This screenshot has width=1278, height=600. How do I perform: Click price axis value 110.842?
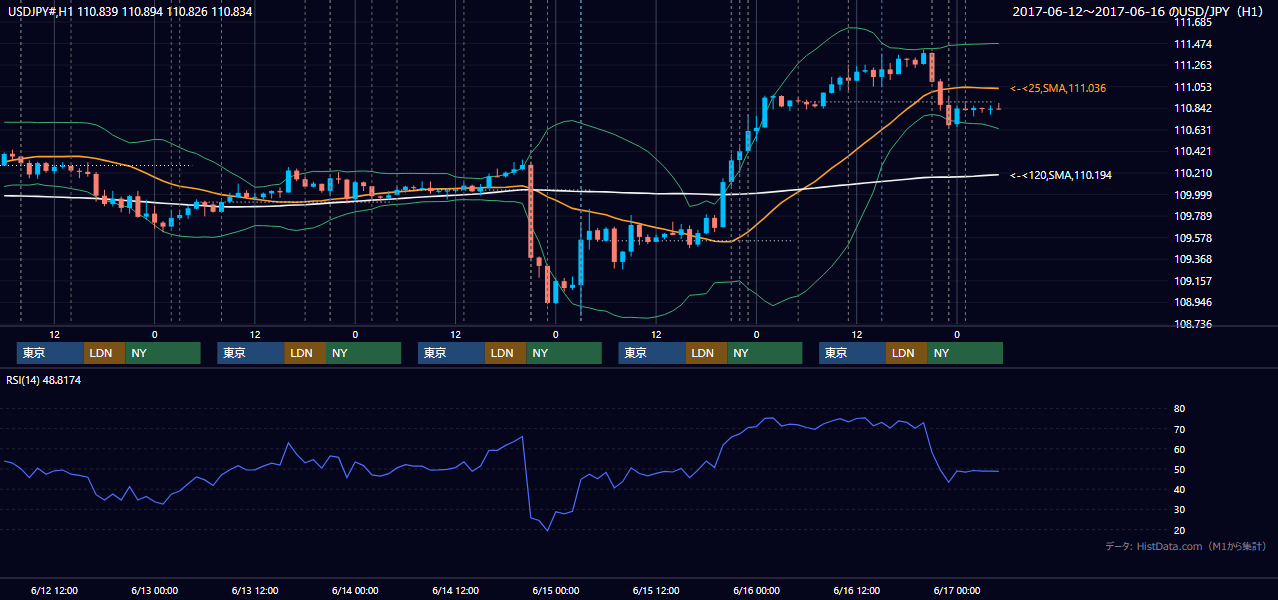(x=1193, y=108)
